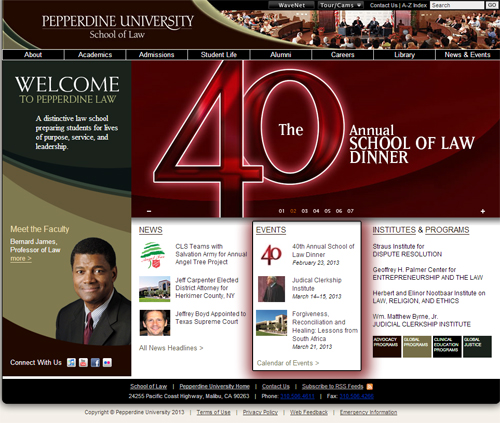The width and height of the screenshot is (500, 423).
Task: Click the 40 logo in Events
Action: pos(272,255)
